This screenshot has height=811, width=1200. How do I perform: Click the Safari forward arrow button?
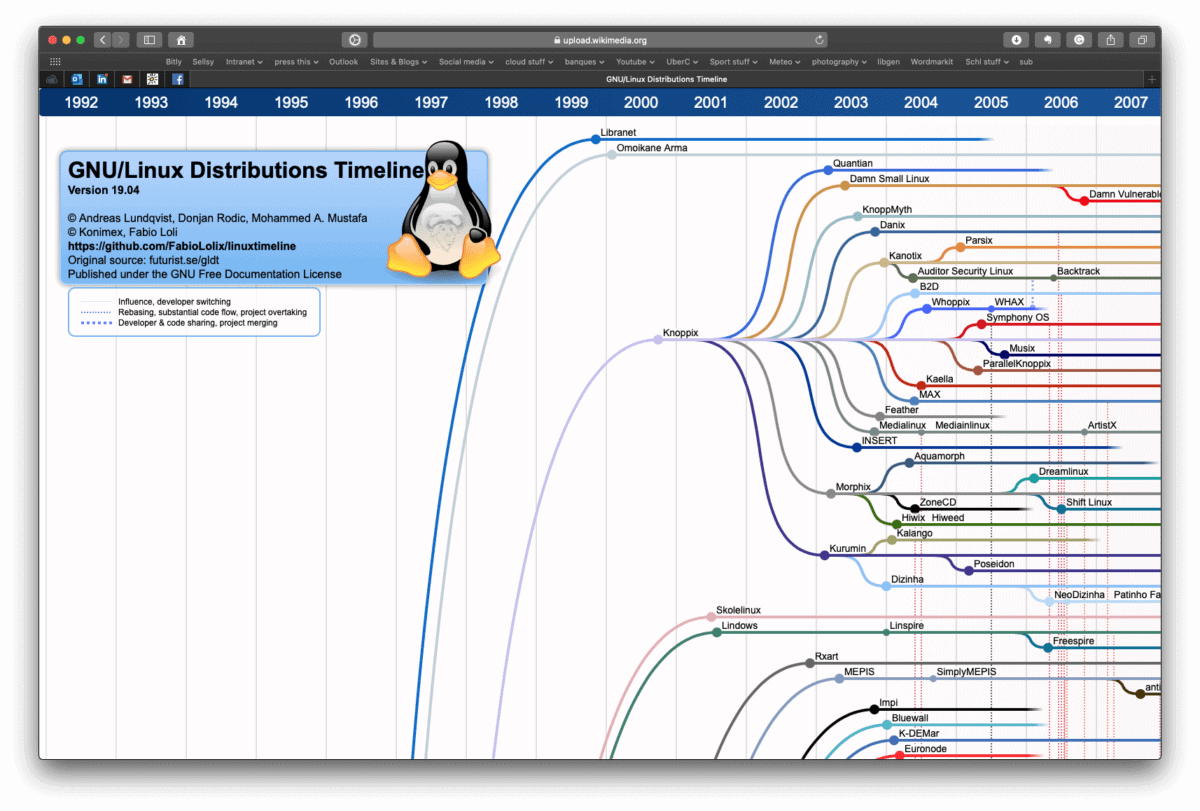coord(121,40)
